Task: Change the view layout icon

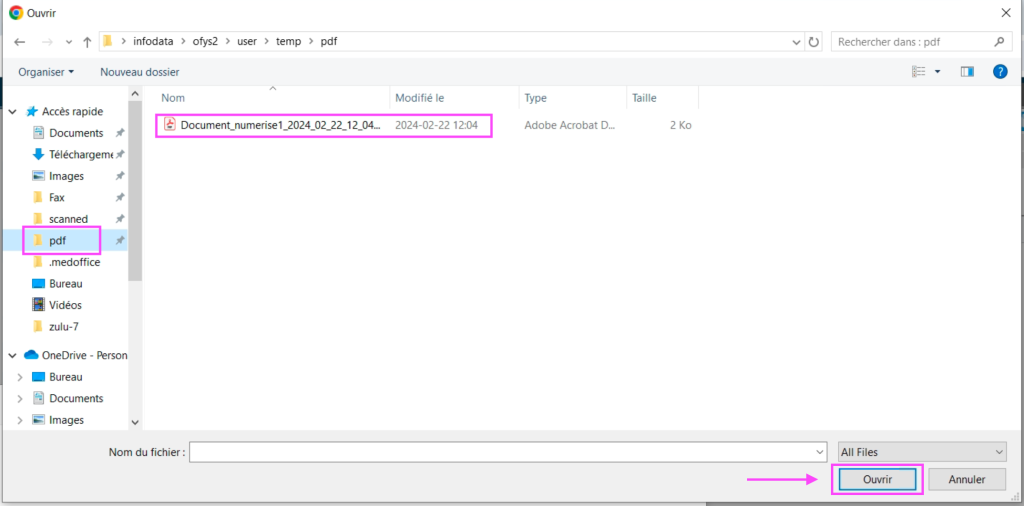Action: coord(919,71)
